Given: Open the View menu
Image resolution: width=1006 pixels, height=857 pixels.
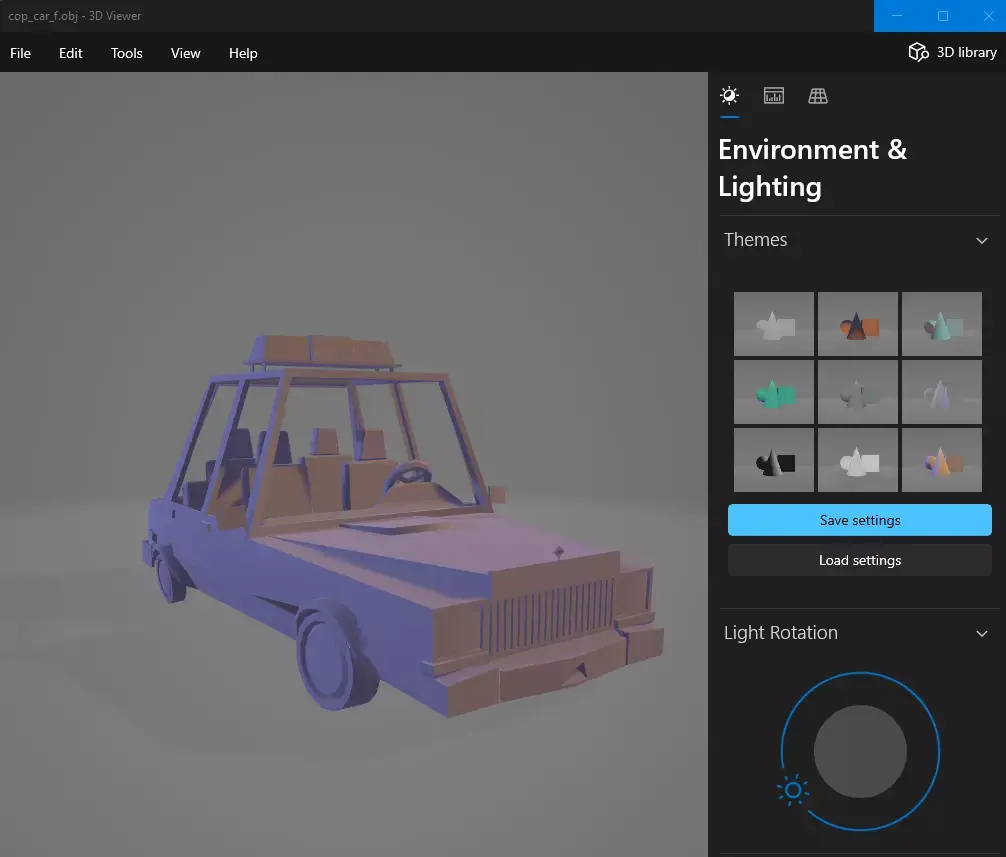Looking at the screenshot, I should [185, 53].
